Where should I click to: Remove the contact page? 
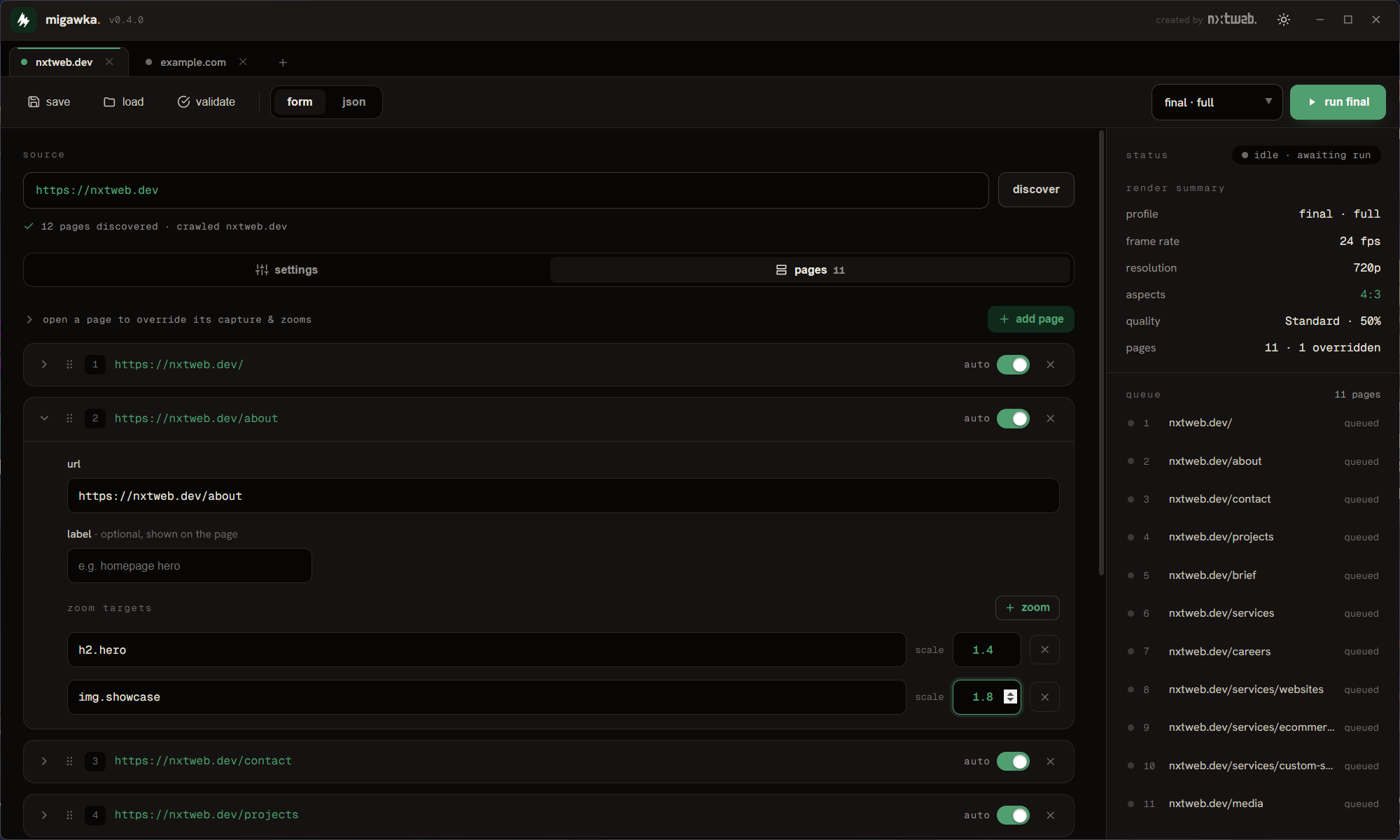click(1051, 761)
